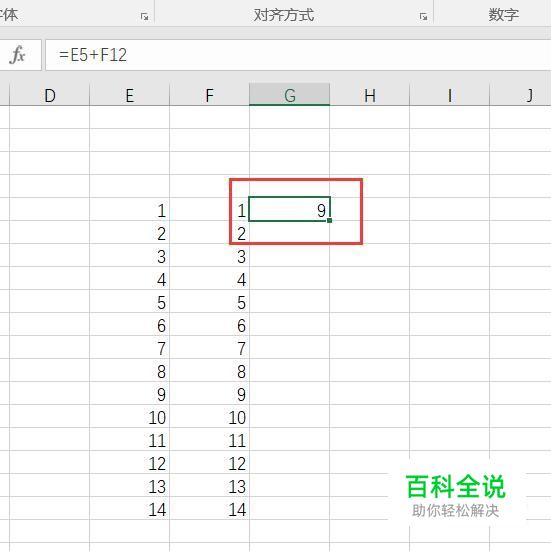Select column E cell with value 11
The height and width of the screenshot is (551, 551).
coord(130,439)
